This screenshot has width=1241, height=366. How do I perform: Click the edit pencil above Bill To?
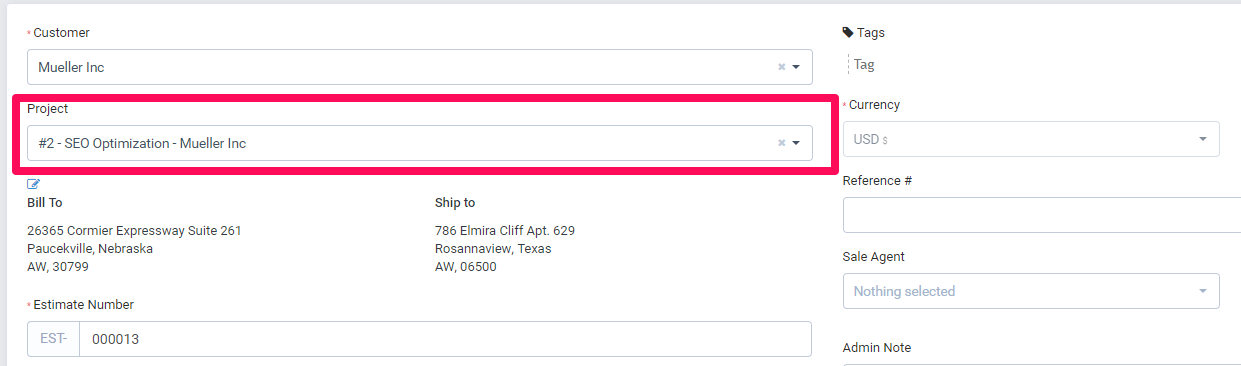34,184
